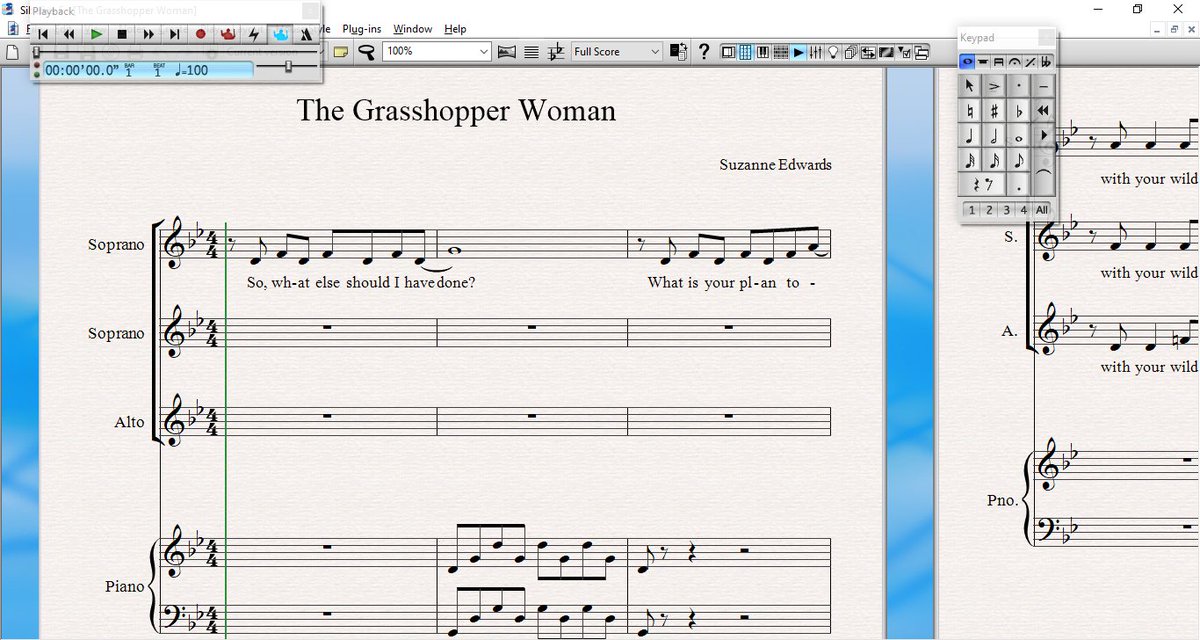Click the red Record button

tap(200, 34)
